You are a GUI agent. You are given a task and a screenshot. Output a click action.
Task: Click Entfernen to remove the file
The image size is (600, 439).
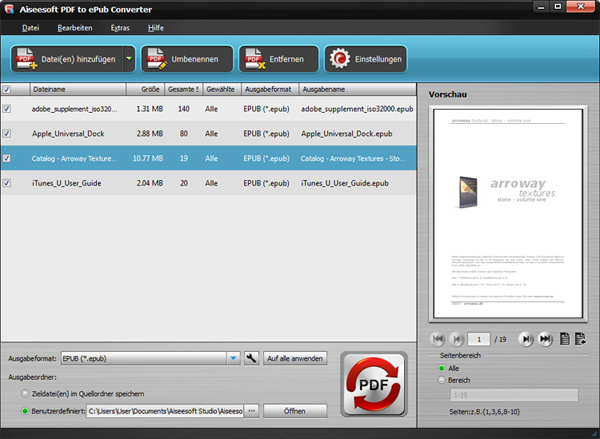(279, 59)
